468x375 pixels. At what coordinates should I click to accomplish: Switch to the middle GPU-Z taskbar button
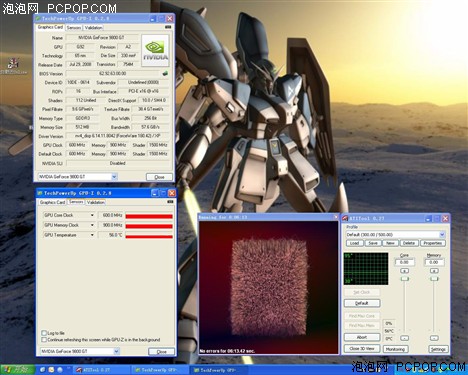(160, 370)
